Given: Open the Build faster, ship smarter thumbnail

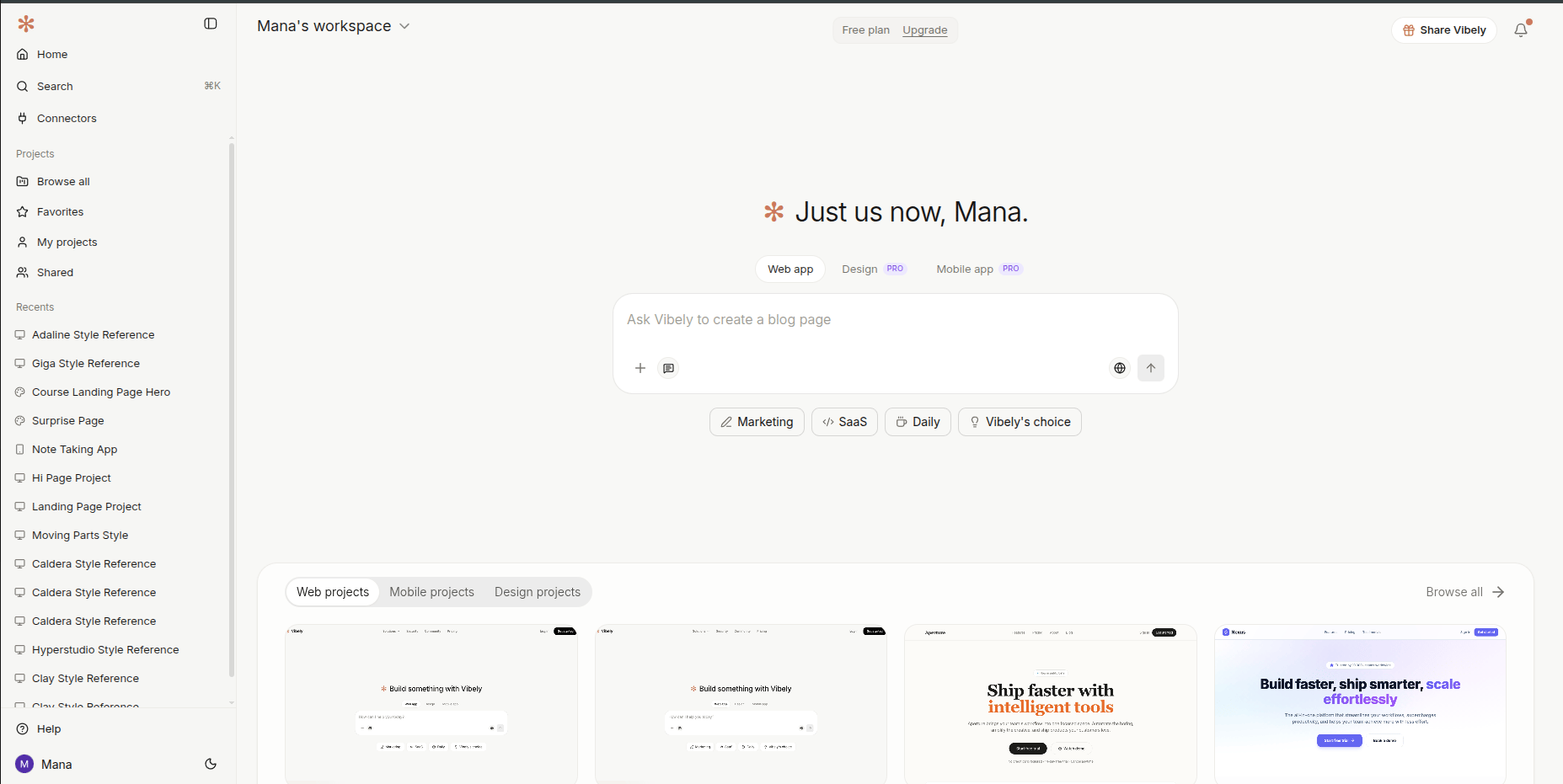Looking at the screenshot, I should tap(1360, 704).
